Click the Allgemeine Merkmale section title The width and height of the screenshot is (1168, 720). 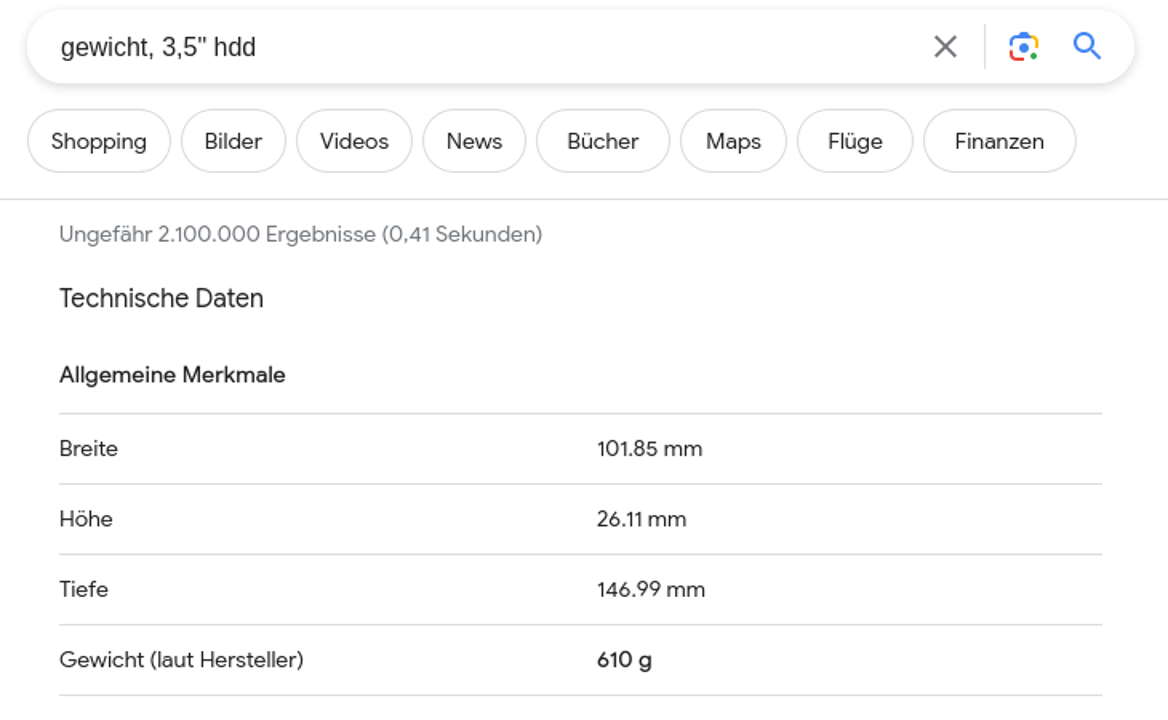tap(173, 374)
